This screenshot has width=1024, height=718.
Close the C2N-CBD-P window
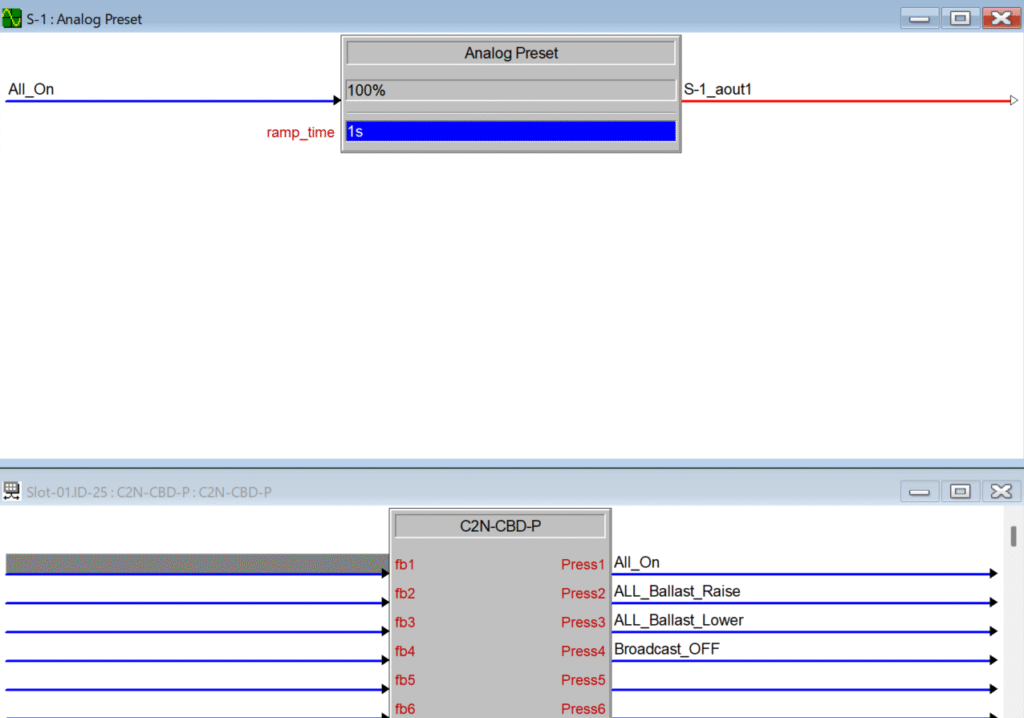[x=999, y=491]
